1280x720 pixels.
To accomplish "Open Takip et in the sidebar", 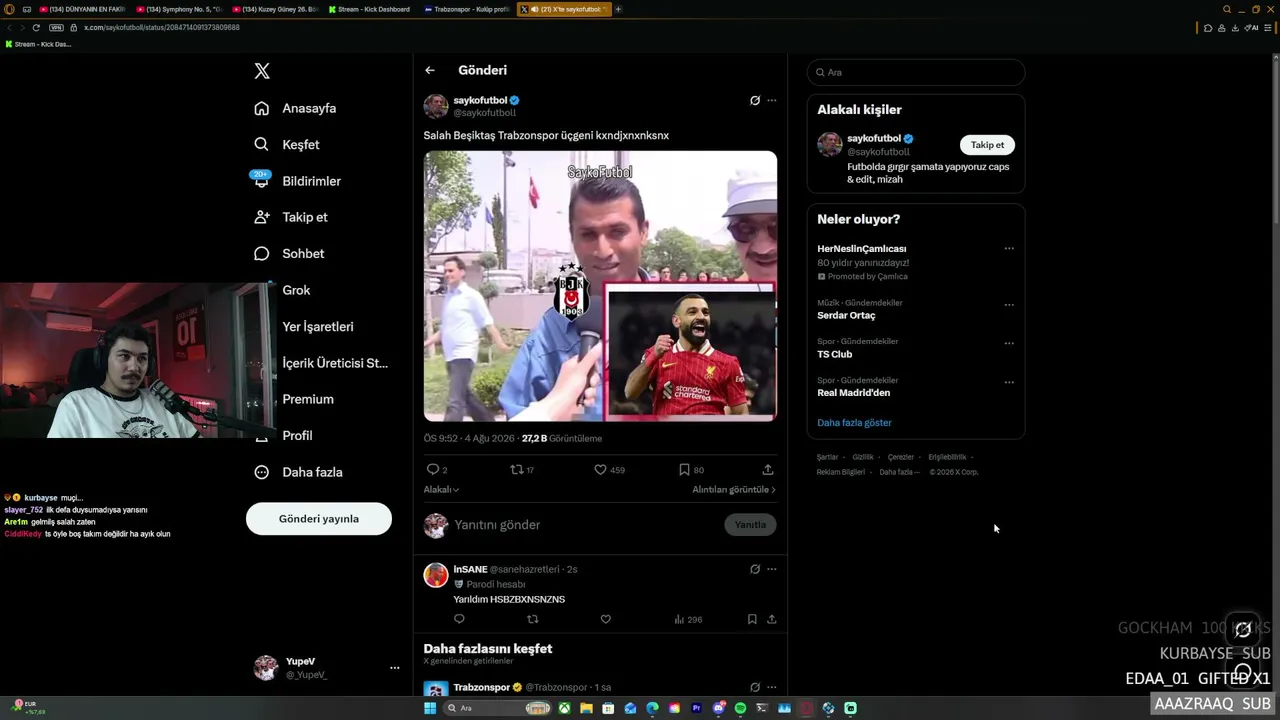I will [291, 217].
